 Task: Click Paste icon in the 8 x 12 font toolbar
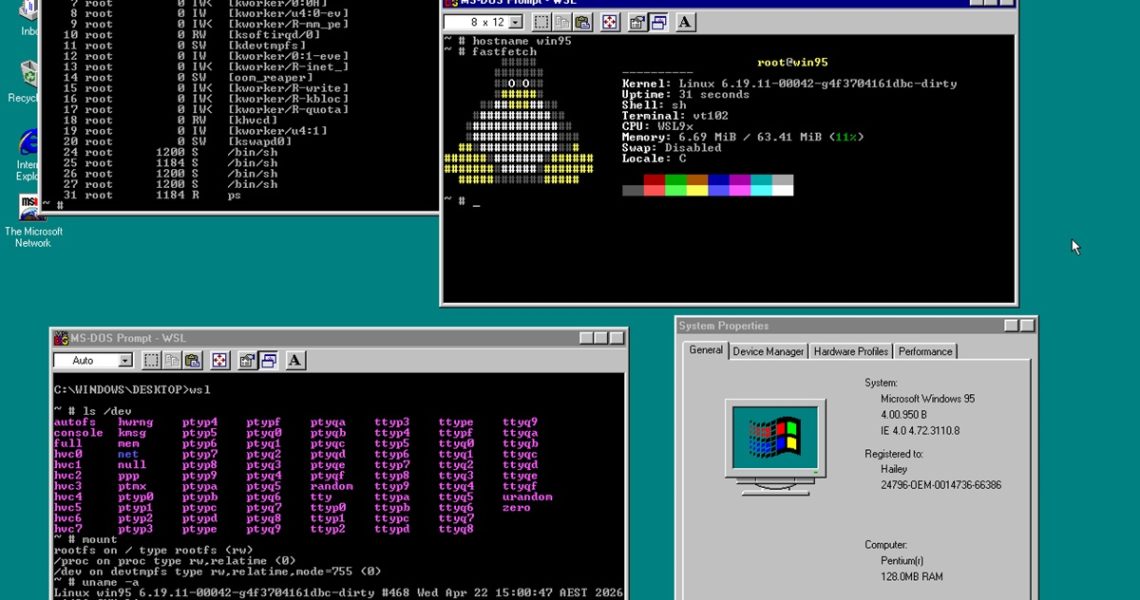pos(583,22)
